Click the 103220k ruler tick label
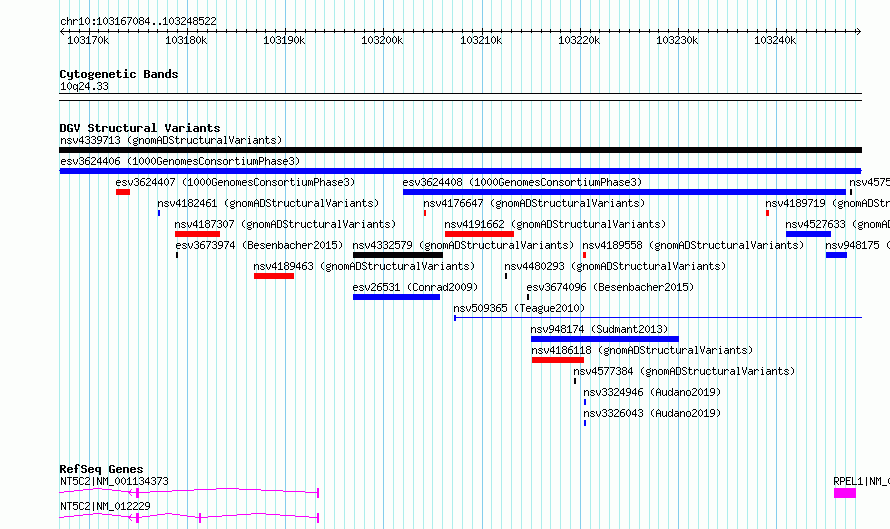 click(x=579, y=40)
